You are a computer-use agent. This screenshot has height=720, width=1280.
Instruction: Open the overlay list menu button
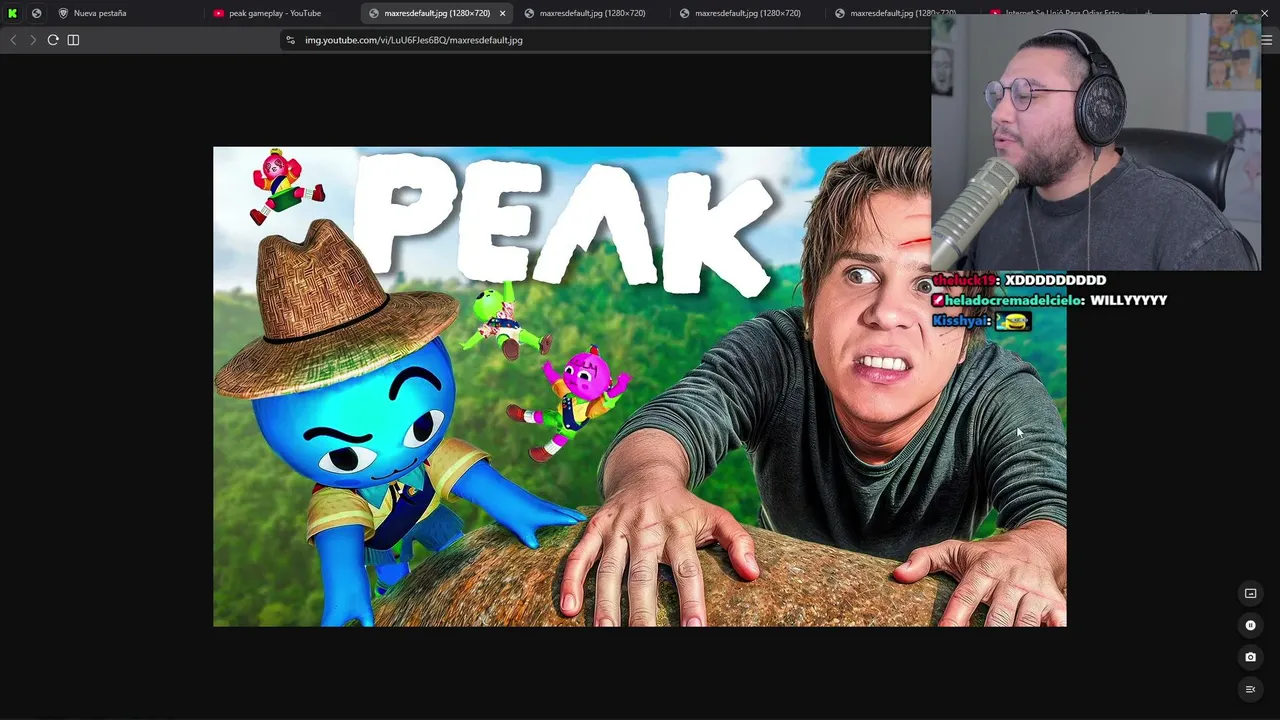(x=1250, y=689)
